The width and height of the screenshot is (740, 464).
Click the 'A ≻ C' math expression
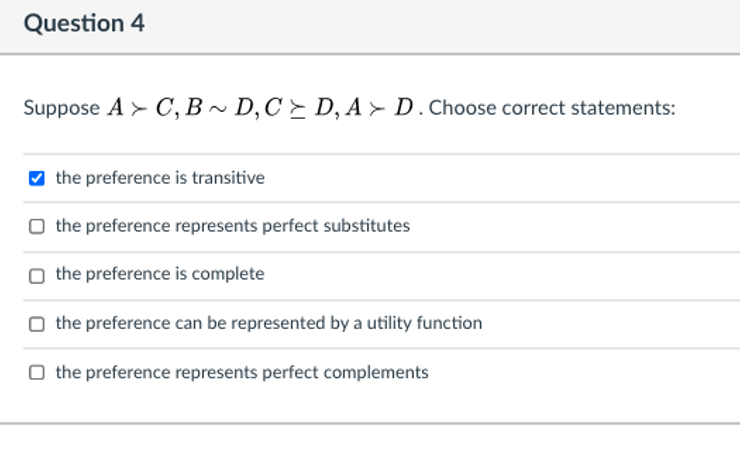coord(141,108)
